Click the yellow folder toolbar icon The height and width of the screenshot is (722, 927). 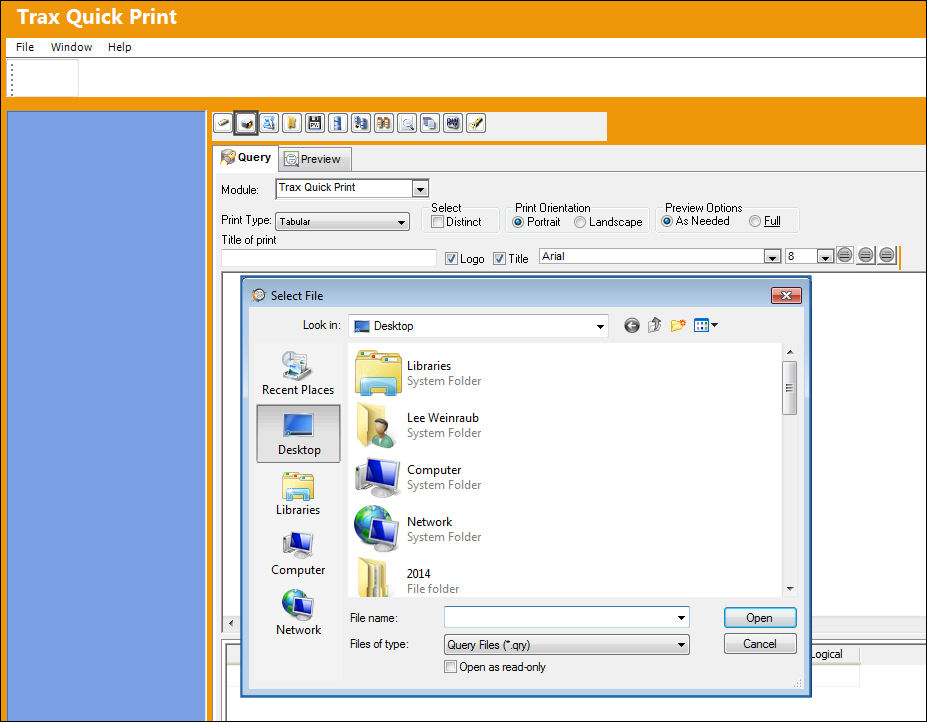[x=291, y=124]
